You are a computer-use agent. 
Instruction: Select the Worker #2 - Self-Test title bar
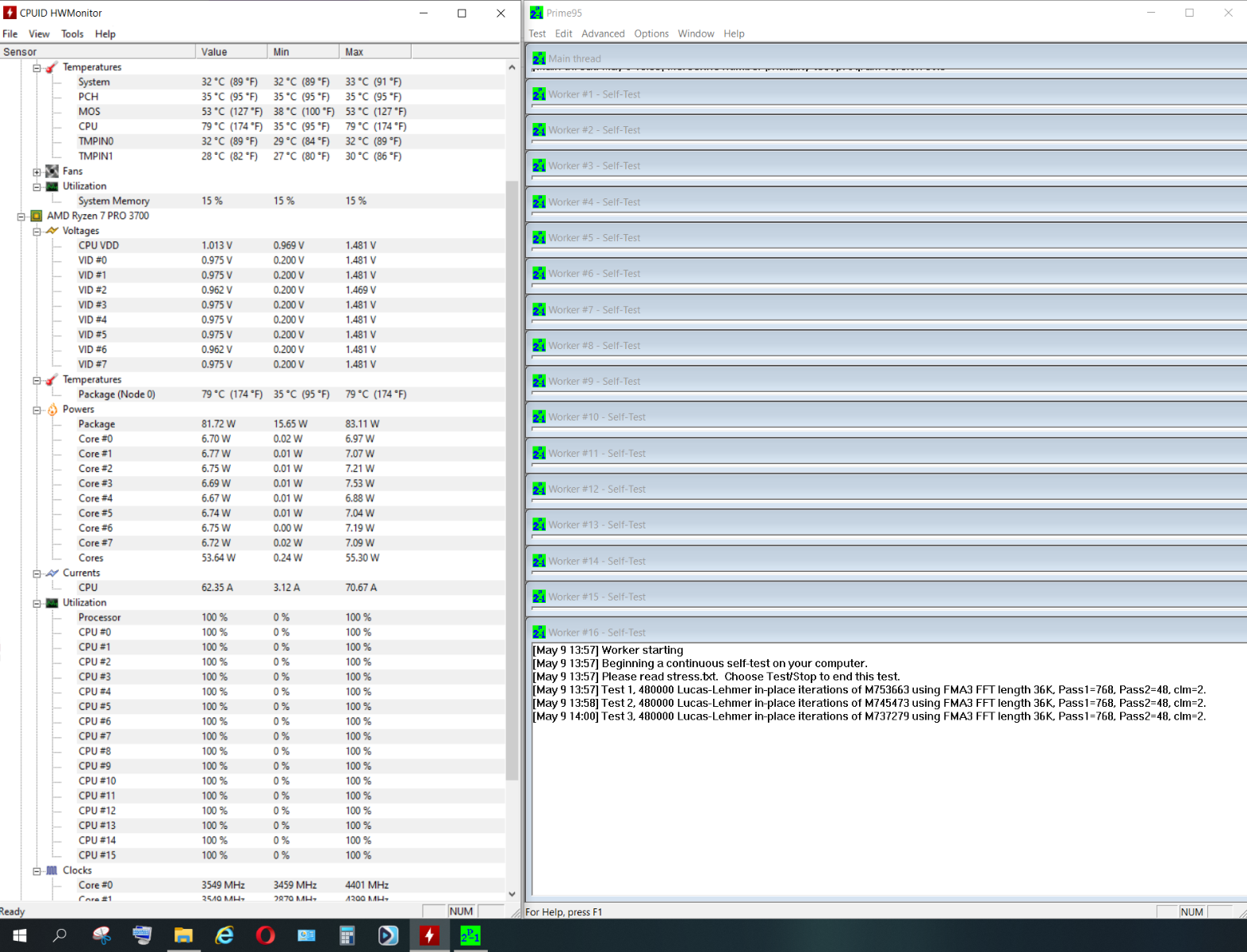pyautogui.click(x=887, y=130)
